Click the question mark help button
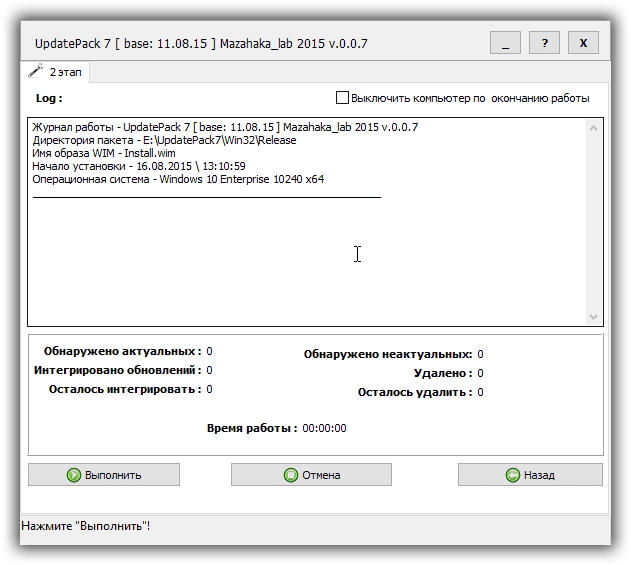 (544, 43)
